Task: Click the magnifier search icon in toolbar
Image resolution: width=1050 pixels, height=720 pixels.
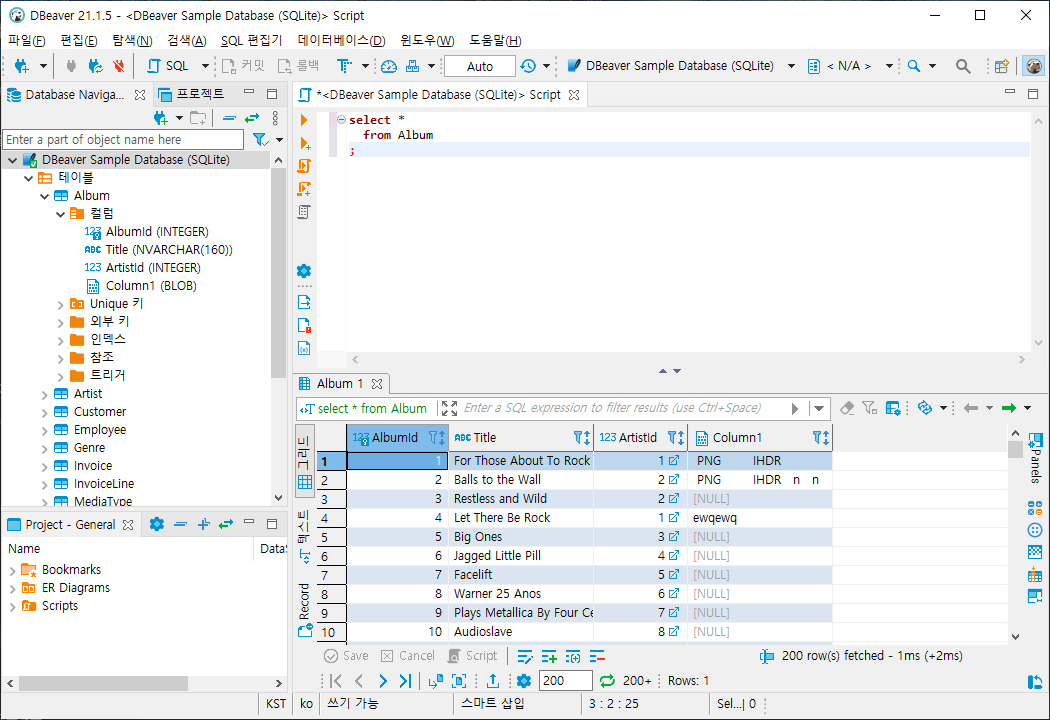Action: tap(963, 66)
